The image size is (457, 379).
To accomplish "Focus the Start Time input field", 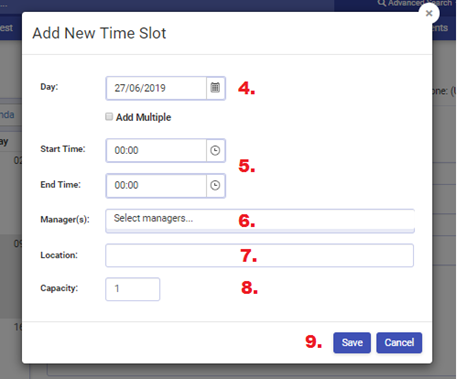I will pos(156,151).
